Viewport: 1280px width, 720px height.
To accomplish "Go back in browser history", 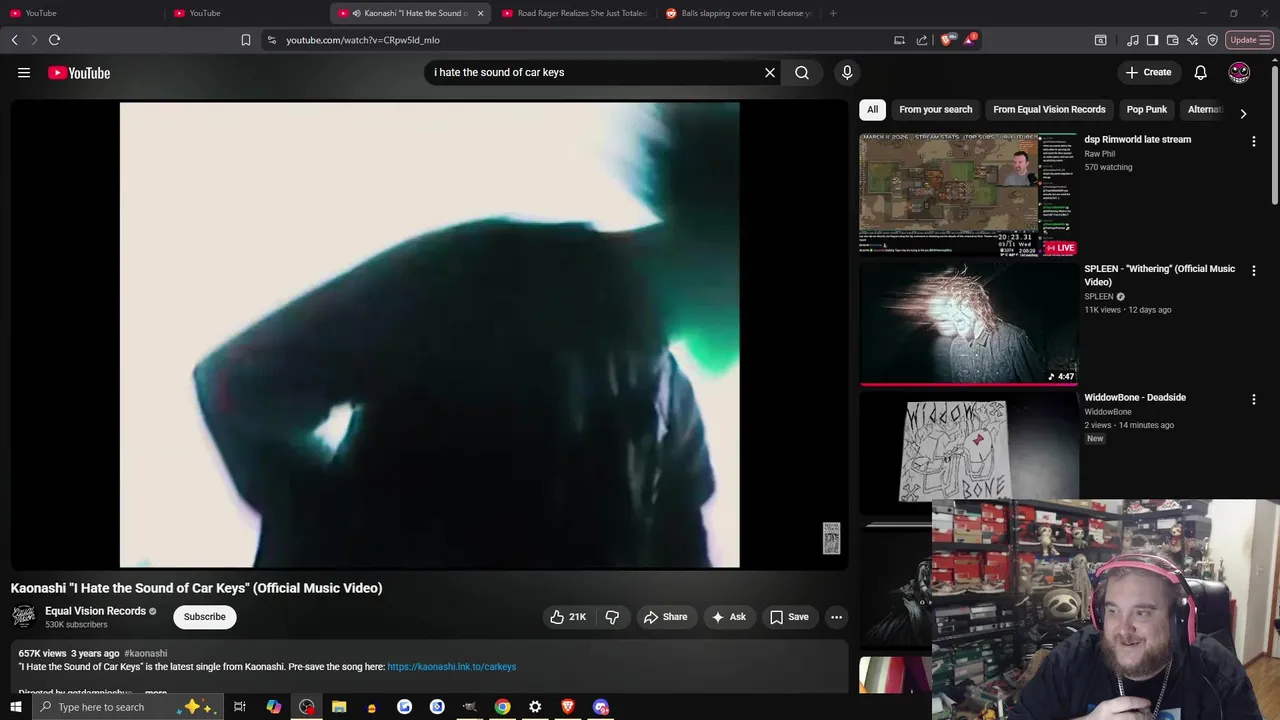I will click(x=14, y=40).
